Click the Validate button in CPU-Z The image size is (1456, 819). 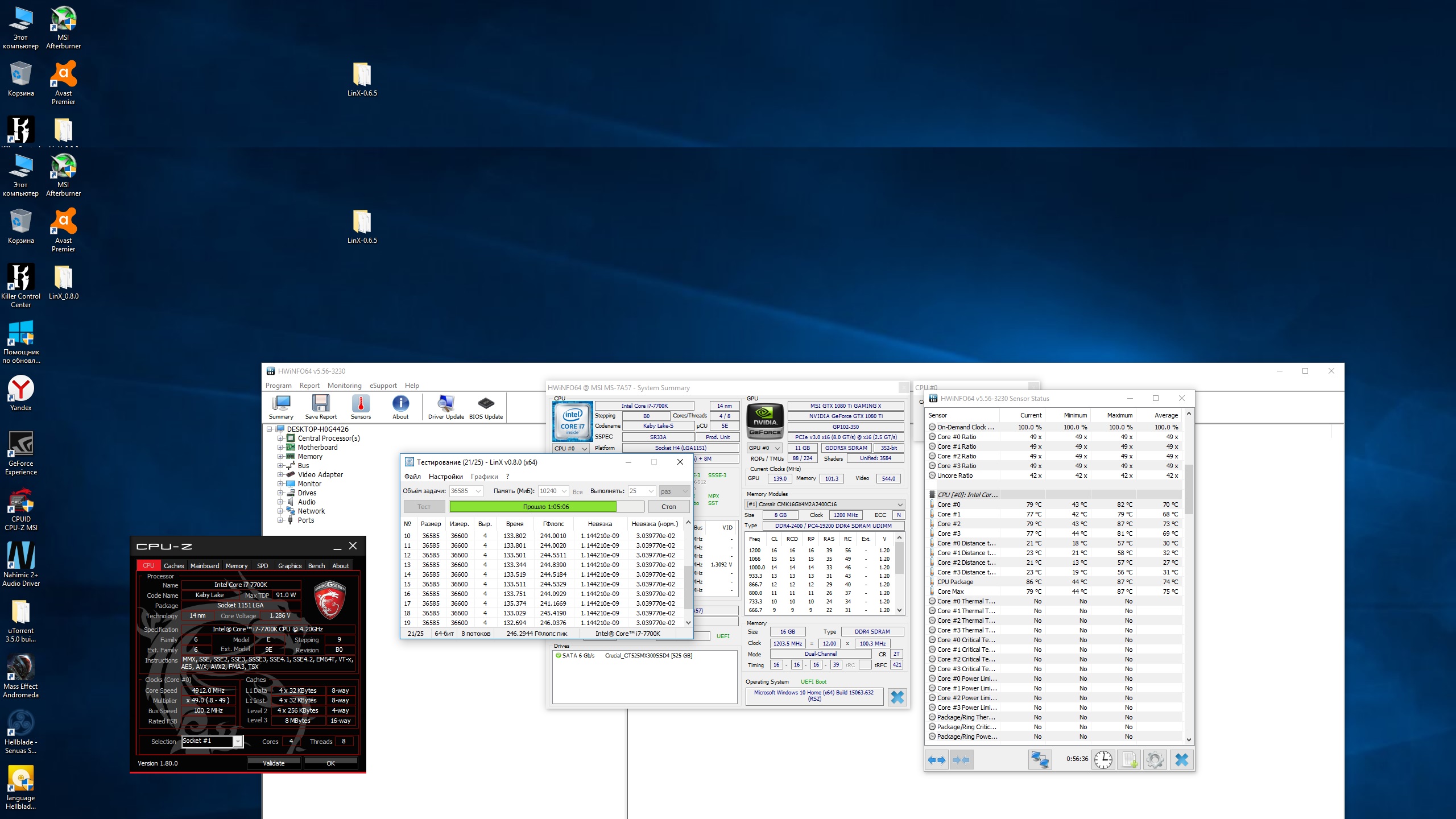point(274,763)
